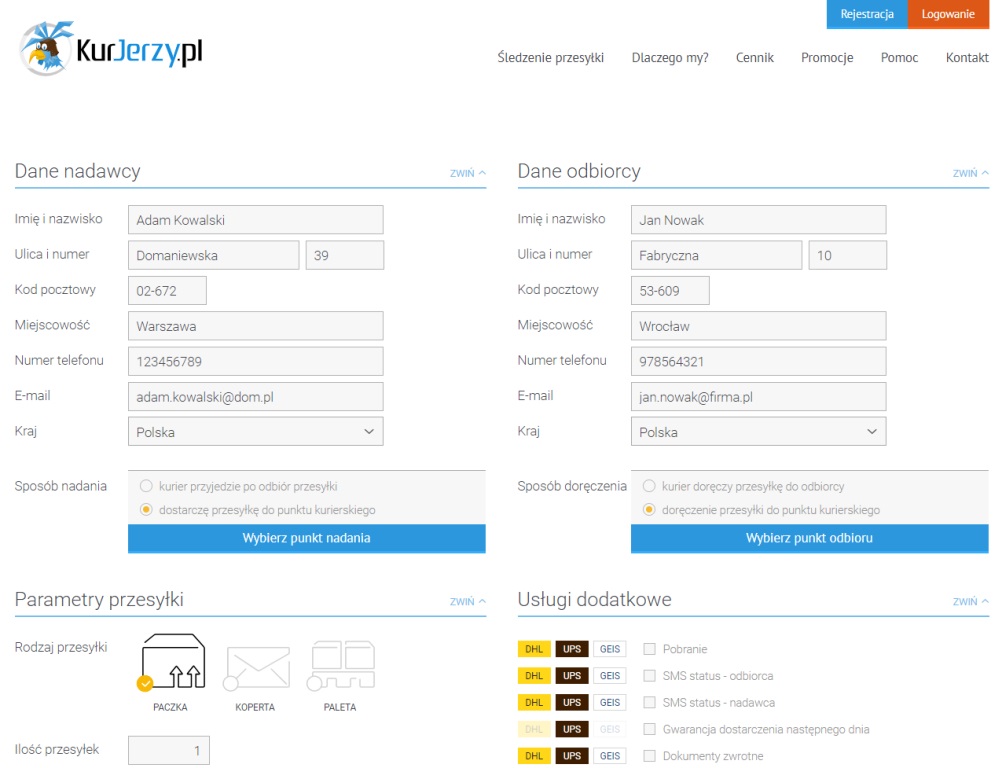The width and height of the screenshot is (1002, 768).
Task: Click the Logowanie button
Action: pyautogui.click(x=948, y=14)
